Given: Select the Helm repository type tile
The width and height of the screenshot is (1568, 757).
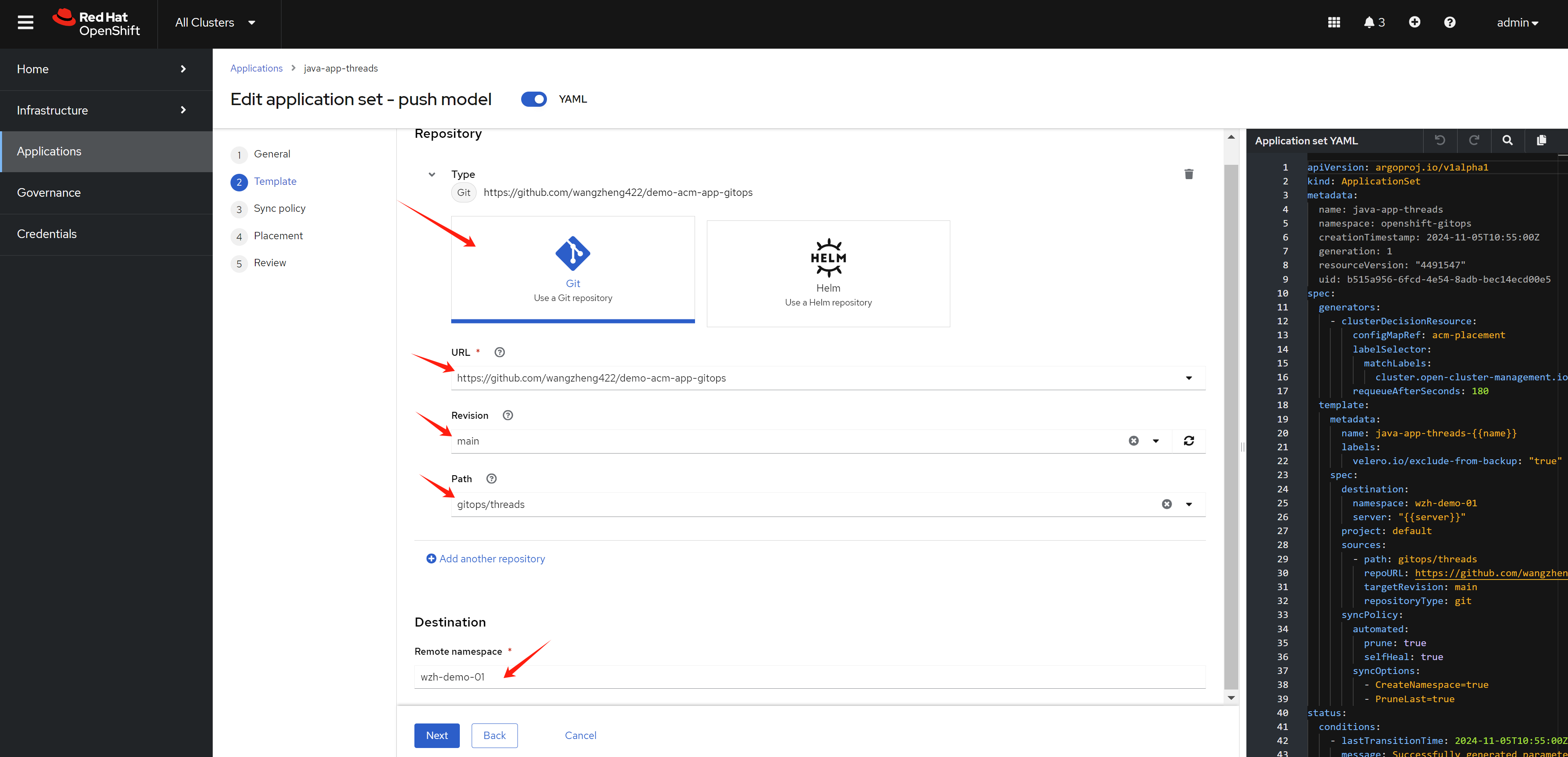Looking at the screenshot, I should [x=828, y=274].
